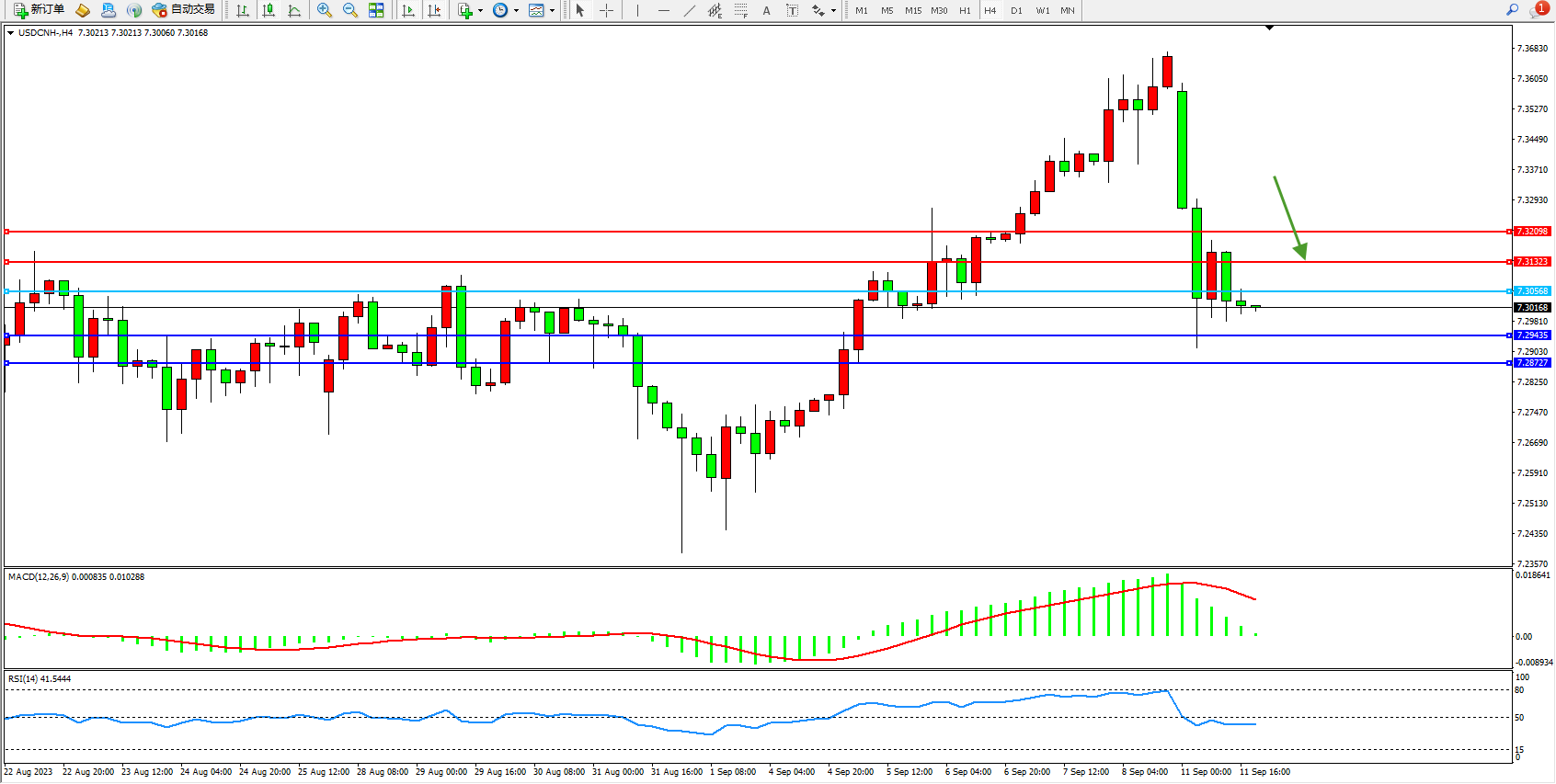The width and height of the screenshot is (1556, 784).
Task: Open the indicators list dropdown arrow
Action: 480,11
